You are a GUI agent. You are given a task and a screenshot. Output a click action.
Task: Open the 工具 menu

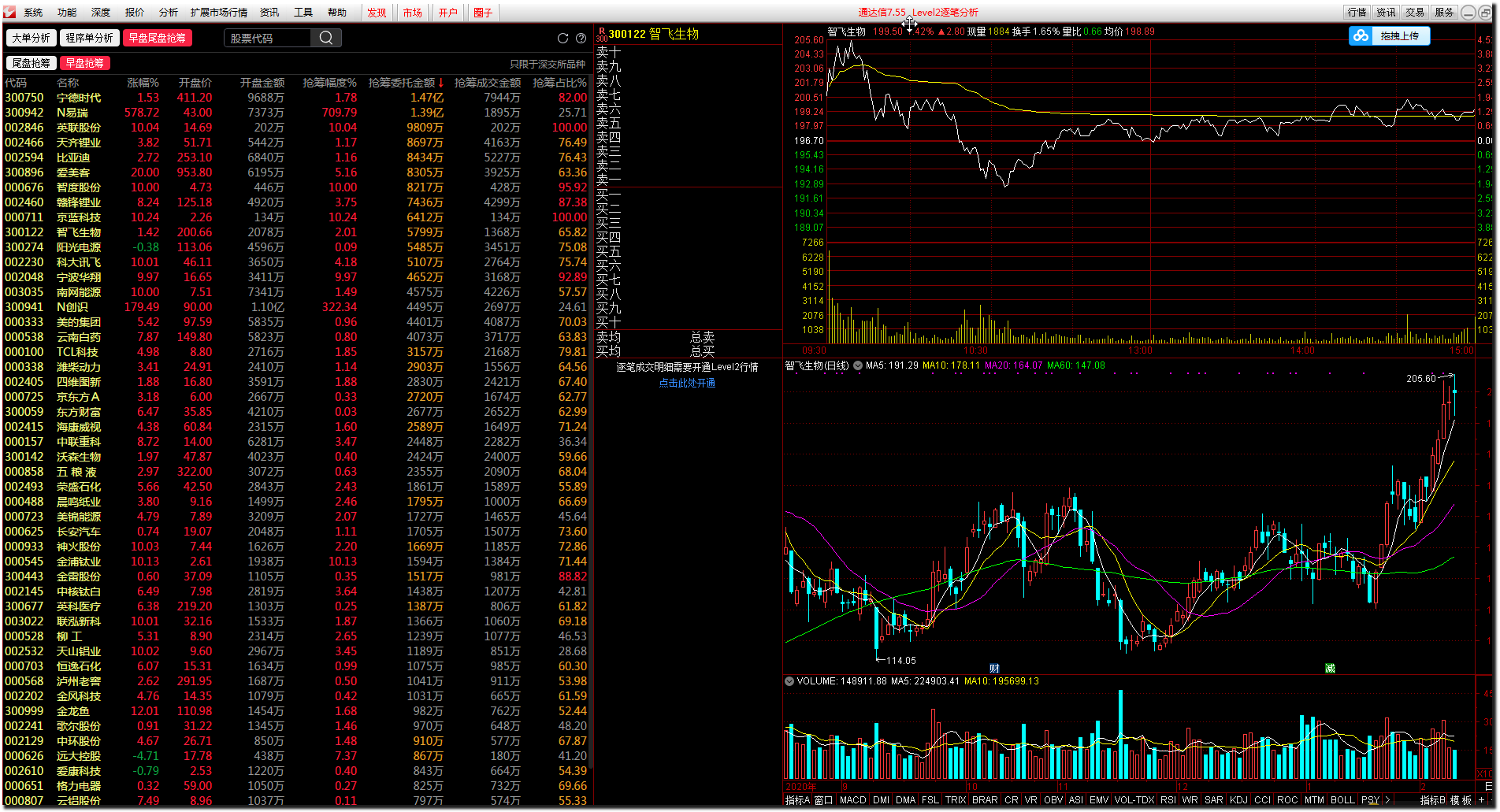(303, 13)
